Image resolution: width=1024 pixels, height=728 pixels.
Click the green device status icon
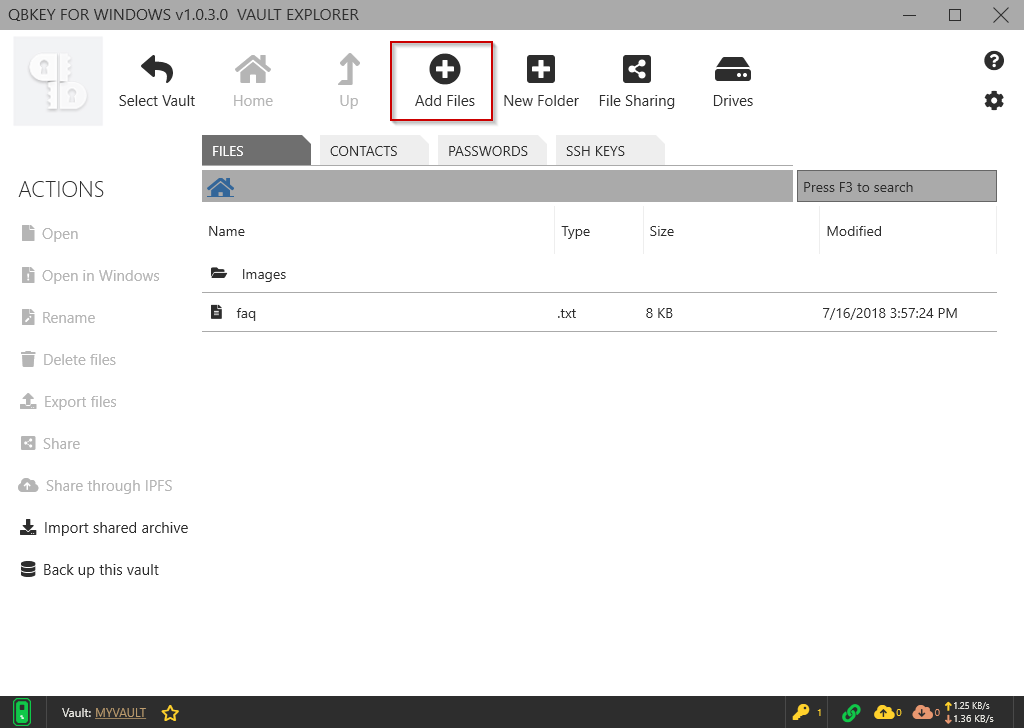click(x=22, y=712)
